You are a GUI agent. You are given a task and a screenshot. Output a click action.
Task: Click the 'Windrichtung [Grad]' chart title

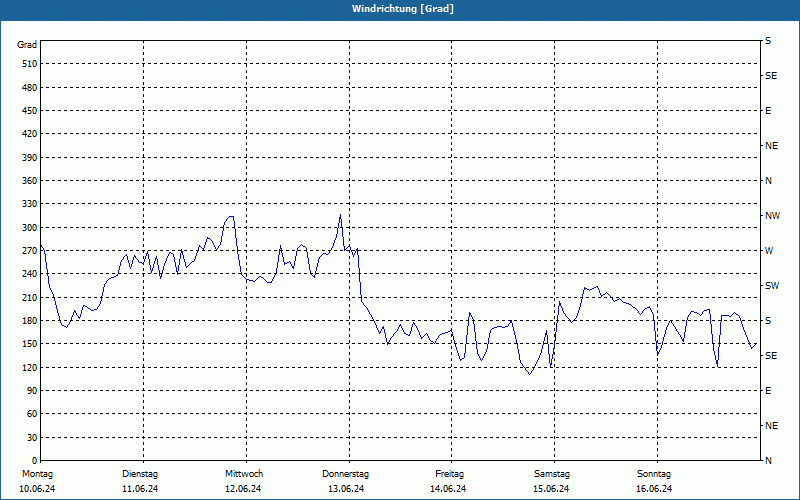point(403,9)
